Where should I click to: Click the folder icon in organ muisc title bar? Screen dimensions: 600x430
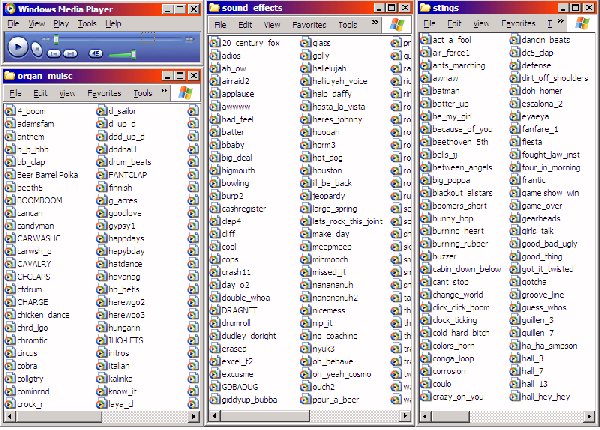pyautogui.click(x=10, y=76)
